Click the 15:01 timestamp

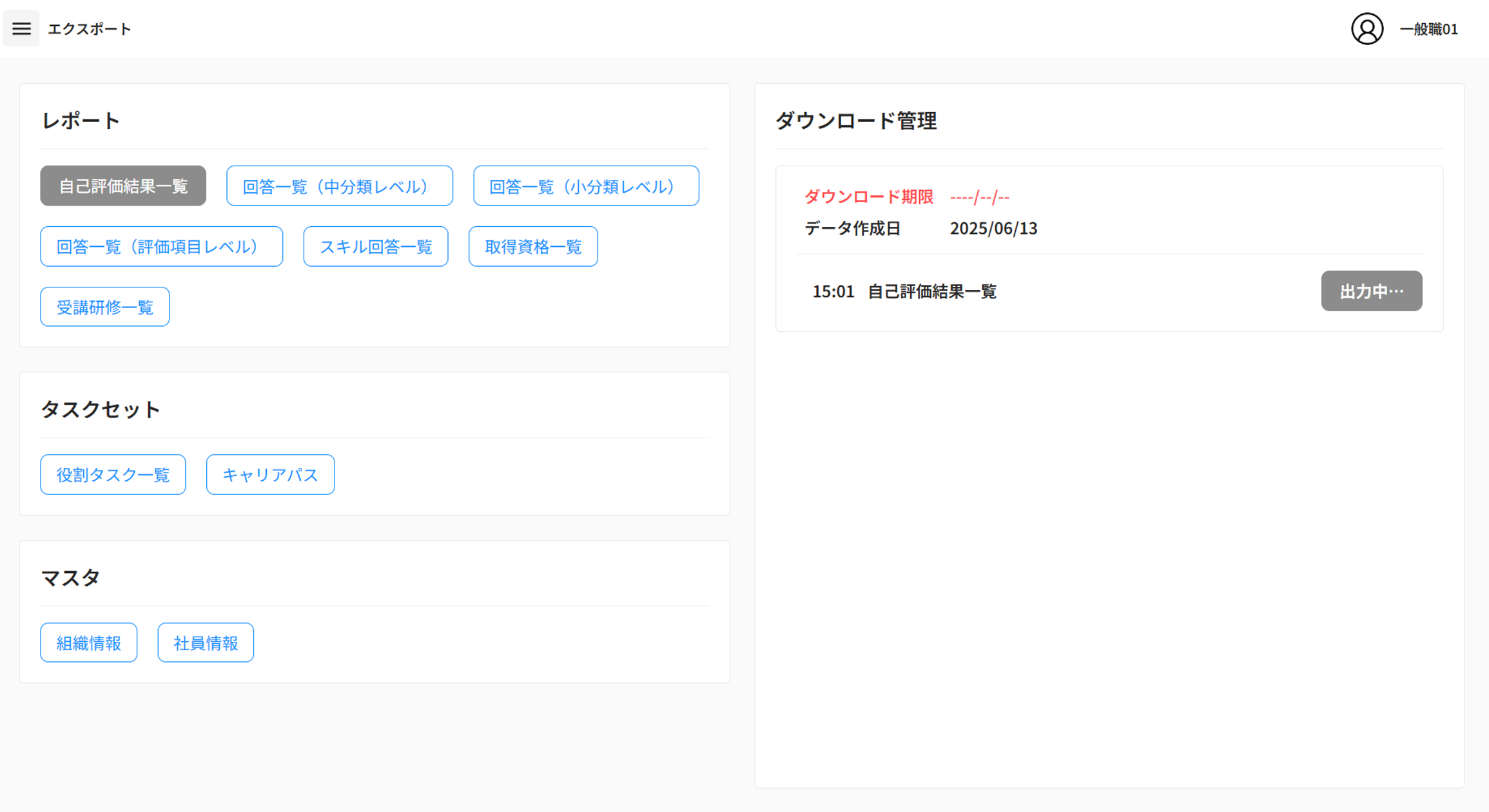coord(833,292)
